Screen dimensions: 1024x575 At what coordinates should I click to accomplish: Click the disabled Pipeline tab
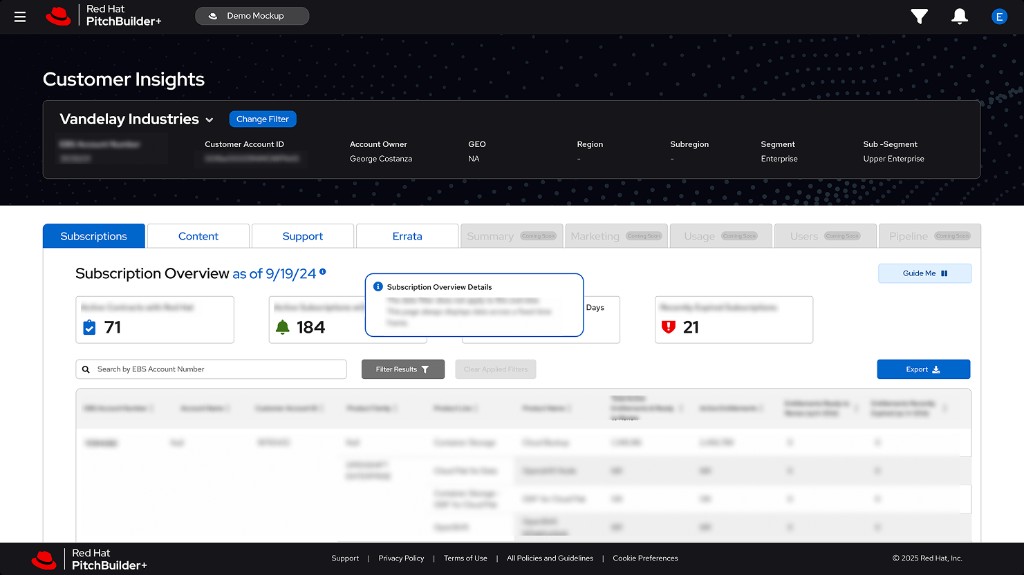coord(929,236)
